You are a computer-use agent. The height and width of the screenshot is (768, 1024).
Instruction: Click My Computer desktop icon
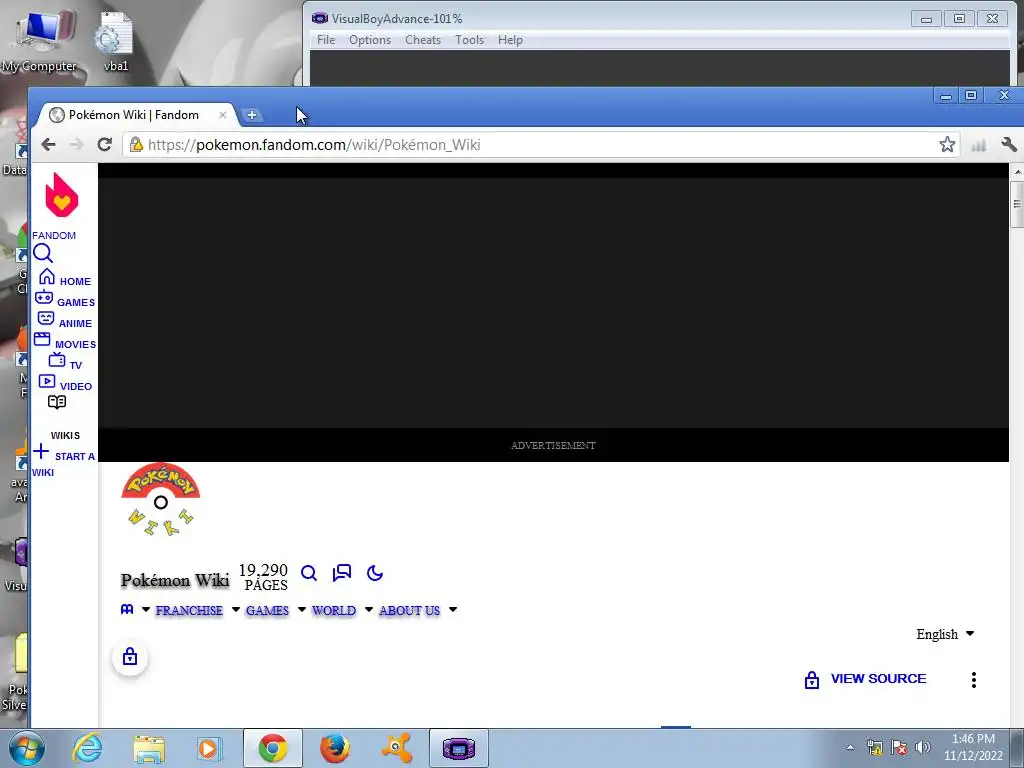(39, 41)
